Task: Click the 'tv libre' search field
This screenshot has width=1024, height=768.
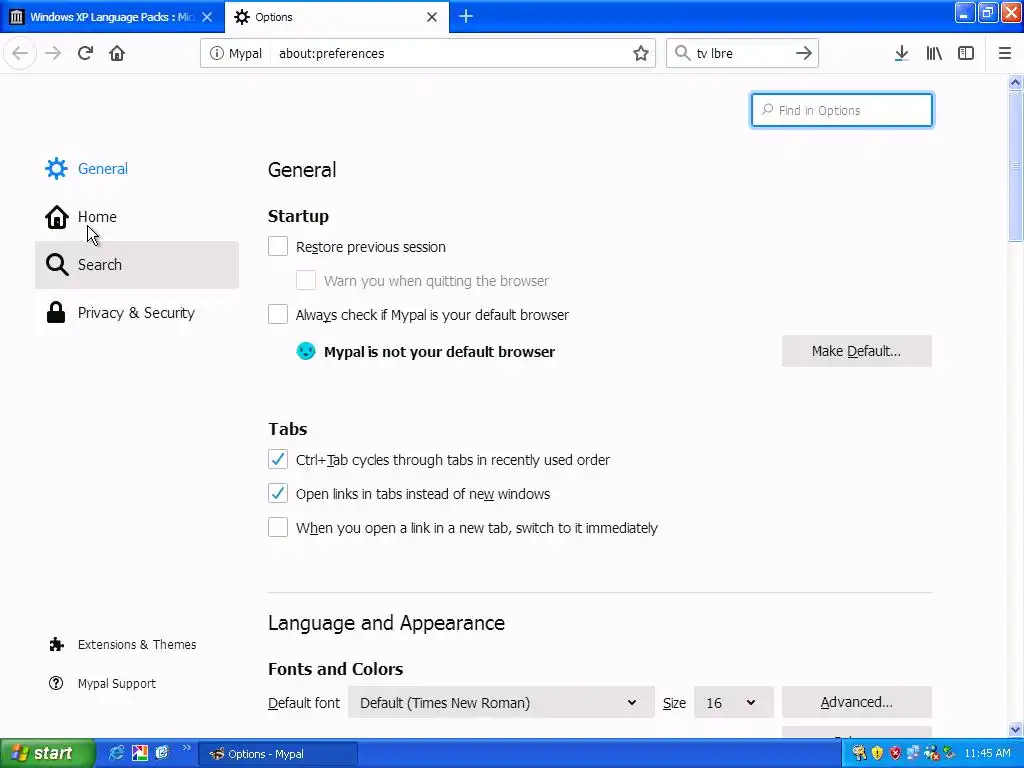Action: point(741,54)
